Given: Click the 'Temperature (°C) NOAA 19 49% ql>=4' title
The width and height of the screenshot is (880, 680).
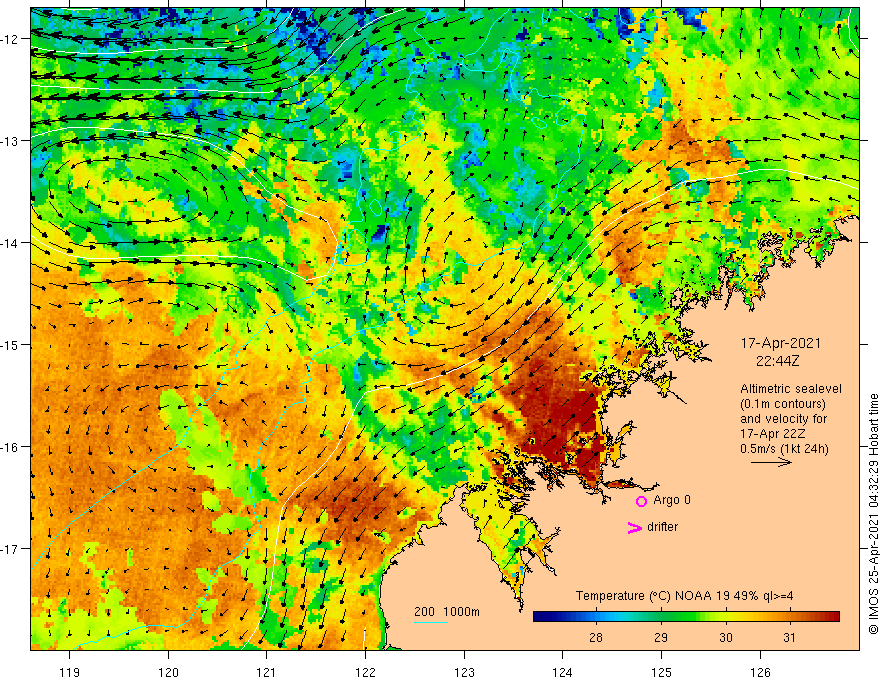Looking at the screenshot, I should (684, 596).
